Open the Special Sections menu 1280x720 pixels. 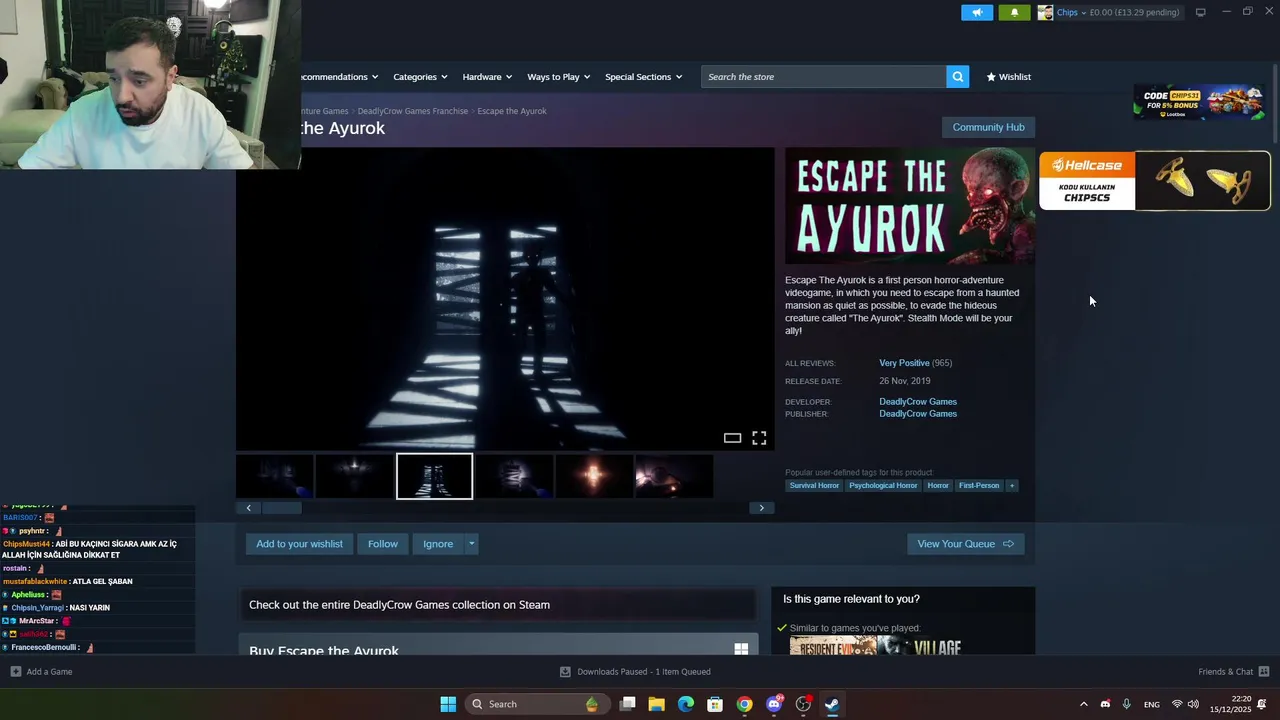643,77
